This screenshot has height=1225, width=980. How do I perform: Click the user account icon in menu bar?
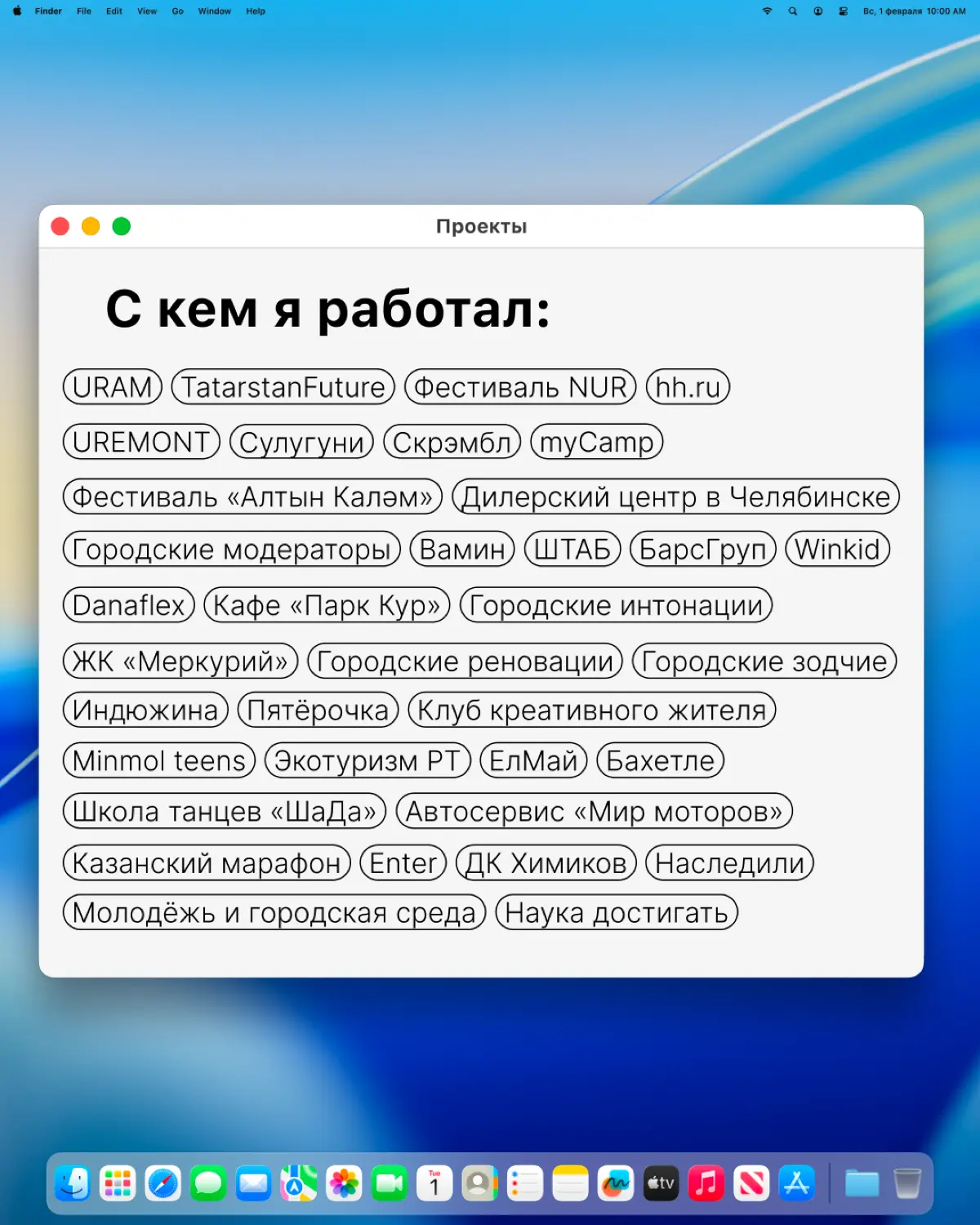click(x=818, y=11)
